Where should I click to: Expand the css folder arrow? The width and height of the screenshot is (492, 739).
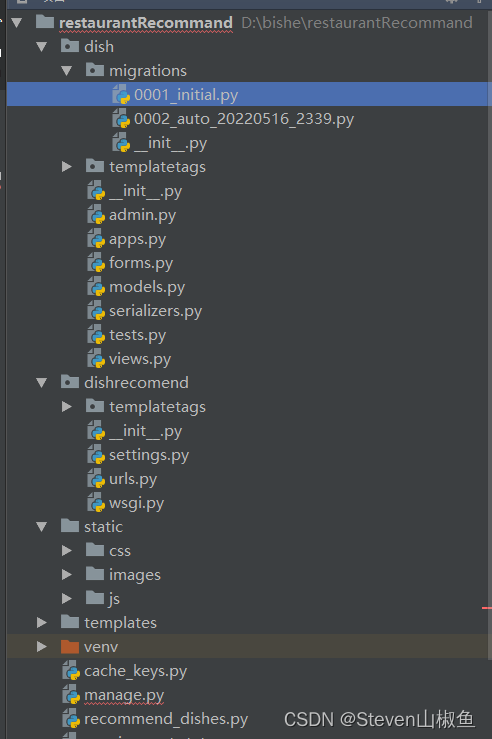tap(67, 550)
